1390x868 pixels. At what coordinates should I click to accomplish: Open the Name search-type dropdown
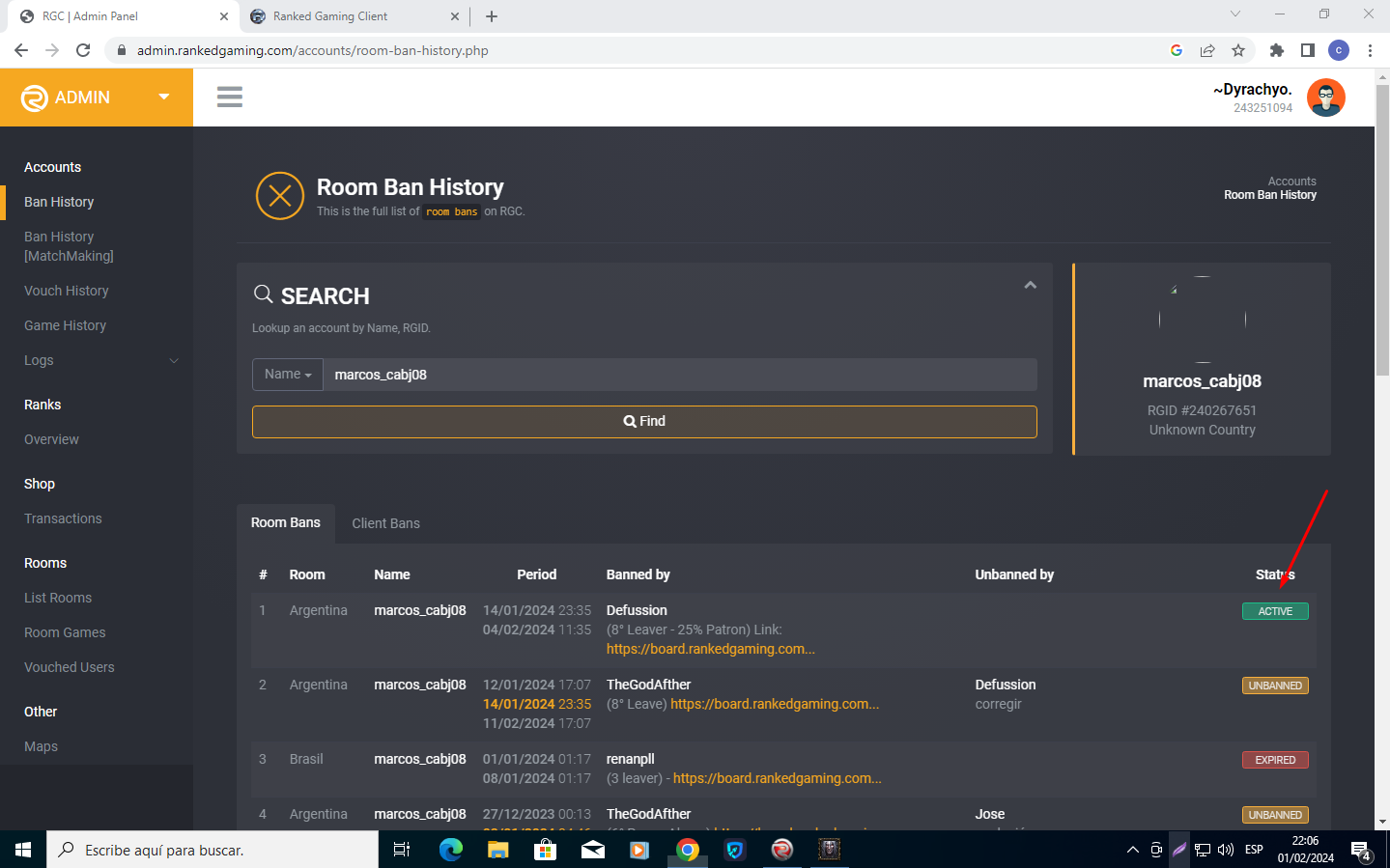pos(288,375)
